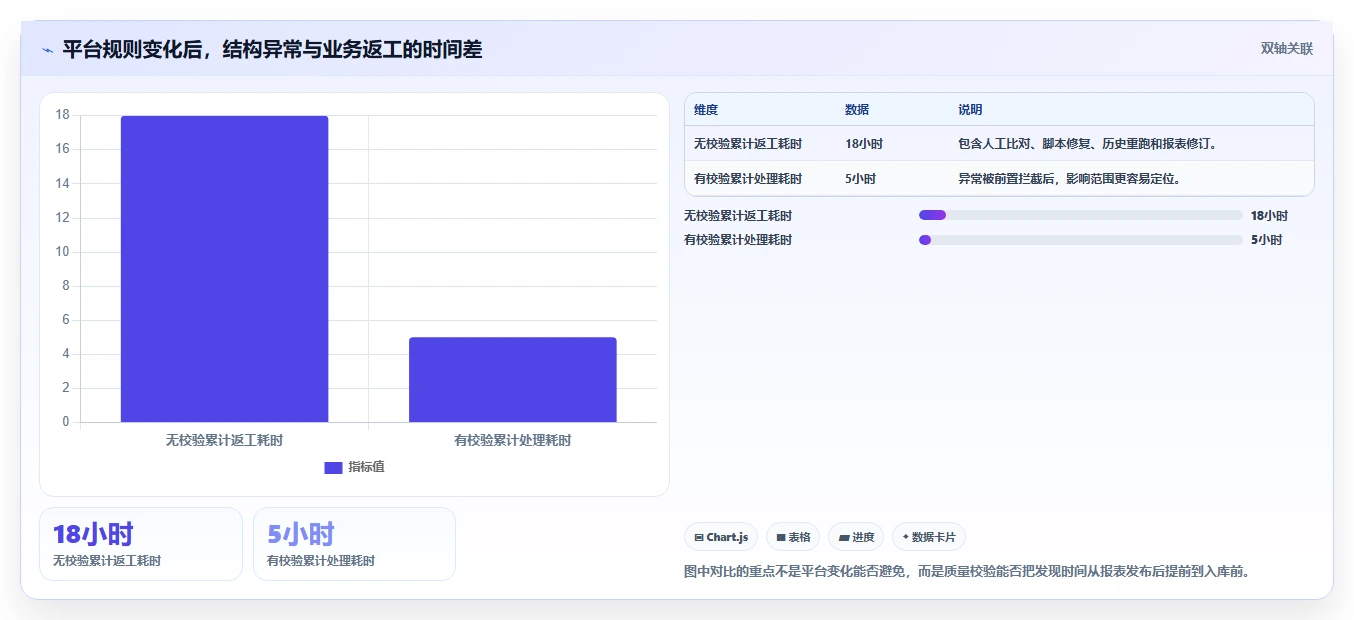The image size is (1354, 620).
Task: Click progress label 无校验累计返工耗时
Action: point(738,215)
